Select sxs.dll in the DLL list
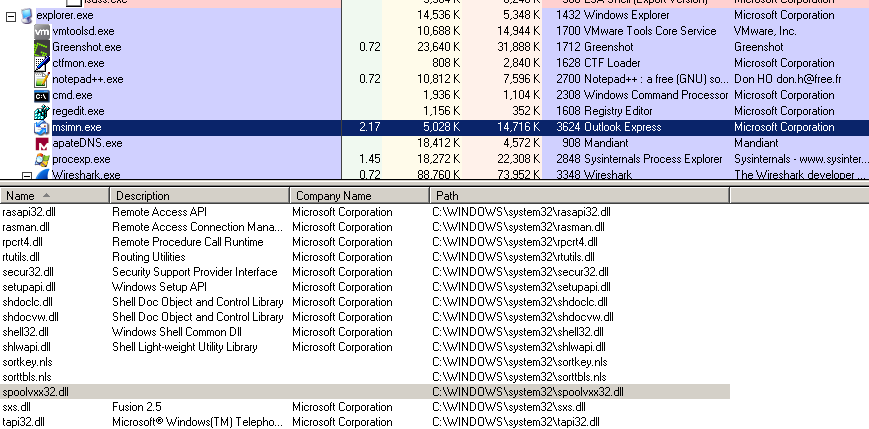Screen dimensions: 869x429 [365, 407]
